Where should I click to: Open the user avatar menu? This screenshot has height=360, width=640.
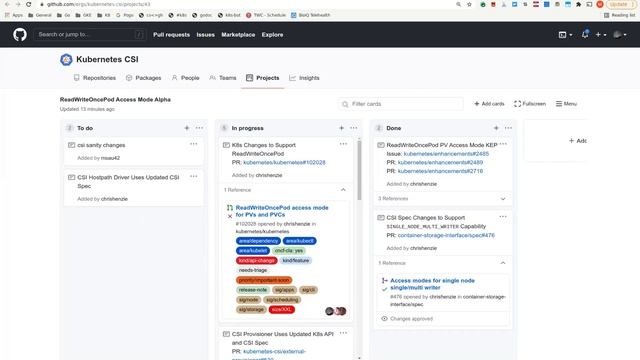tap(620, 35)
